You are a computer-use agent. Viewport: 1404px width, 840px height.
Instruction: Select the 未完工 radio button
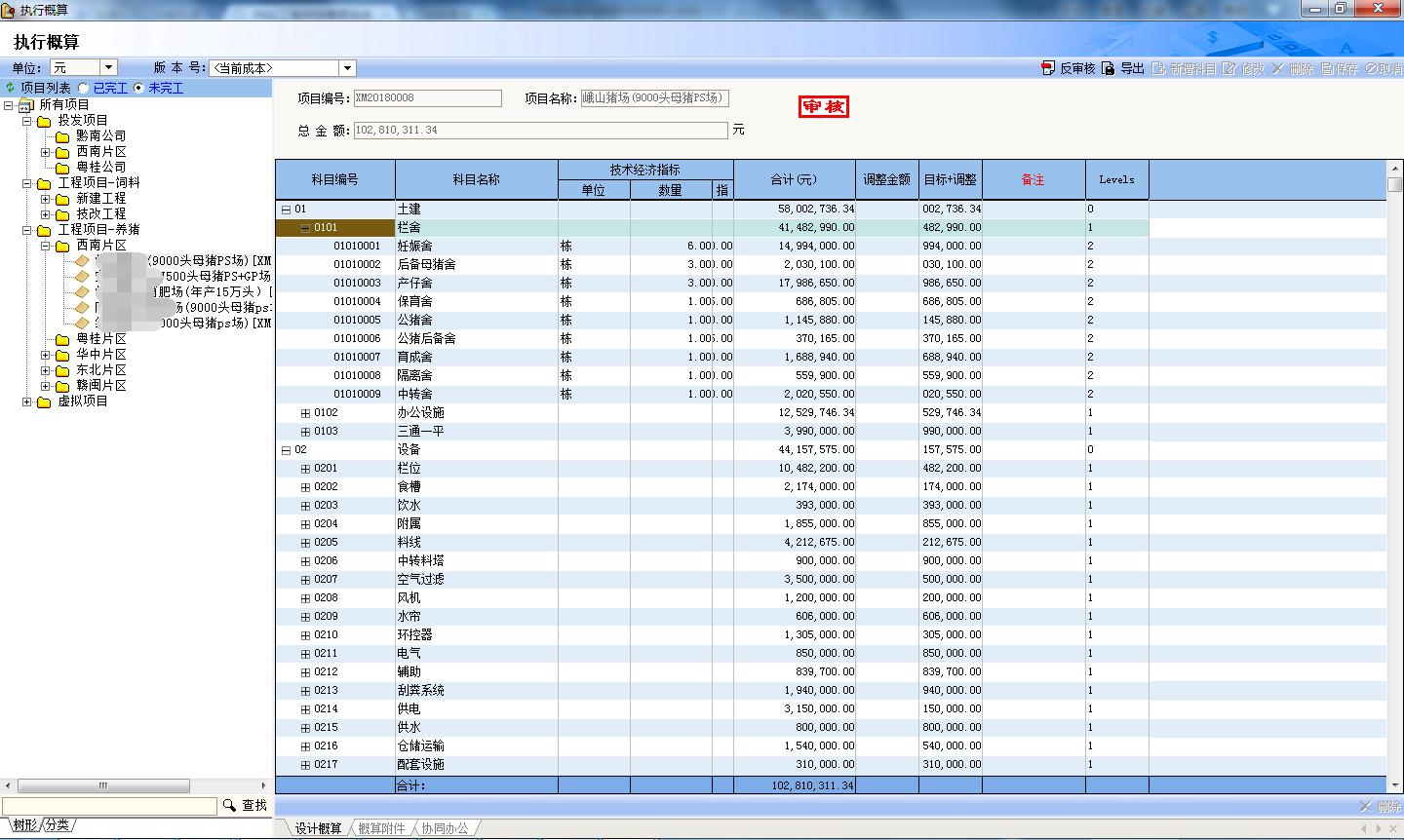tap(138, 88)
